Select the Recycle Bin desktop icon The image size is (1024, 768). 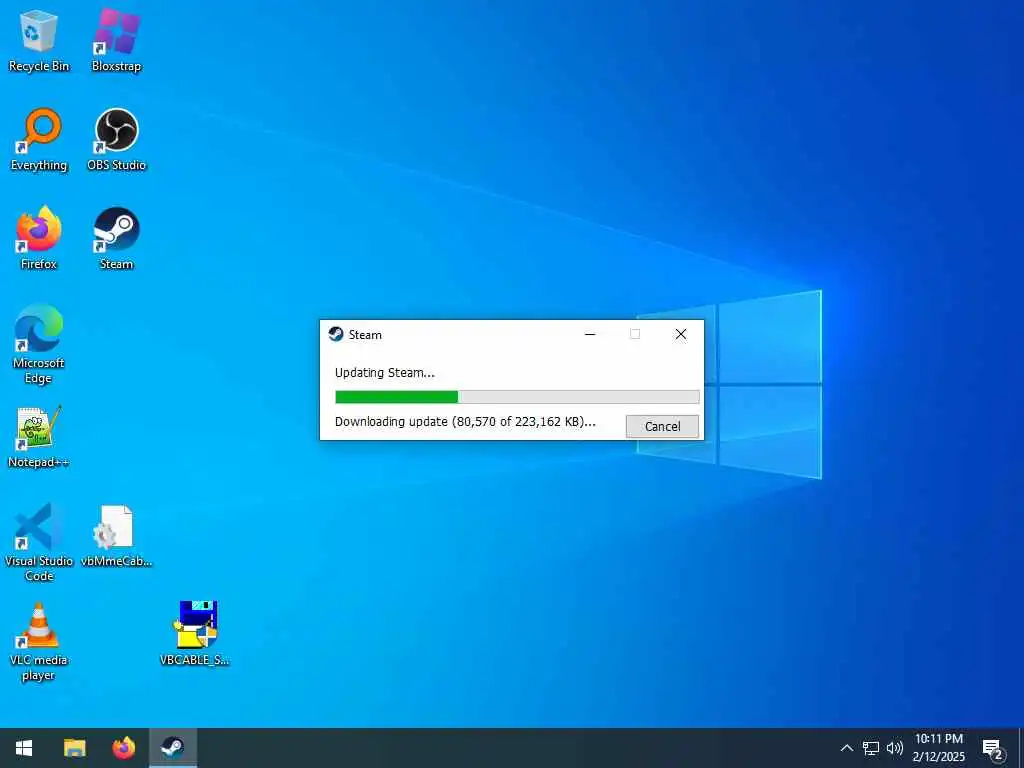click(x=39, y=39)
